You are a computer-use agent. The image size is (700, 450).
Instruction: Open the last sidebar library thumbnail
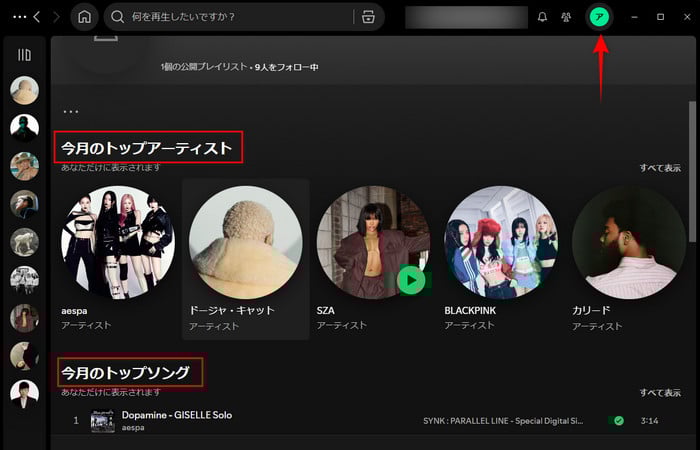[x=25, y=394]
